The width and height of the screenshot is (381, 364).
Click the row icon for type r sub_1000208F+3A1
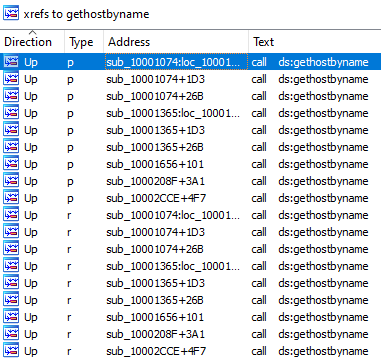[11, 334]
